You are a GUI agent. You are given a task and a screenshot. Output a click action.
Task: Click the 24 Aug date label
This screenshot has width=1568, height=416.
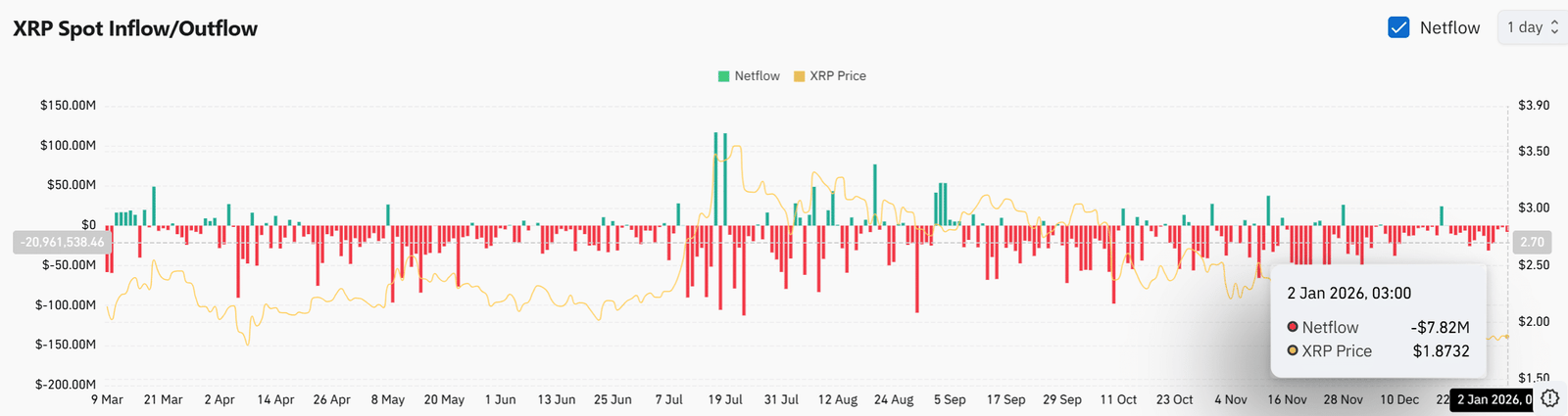(x=894, y=399)
